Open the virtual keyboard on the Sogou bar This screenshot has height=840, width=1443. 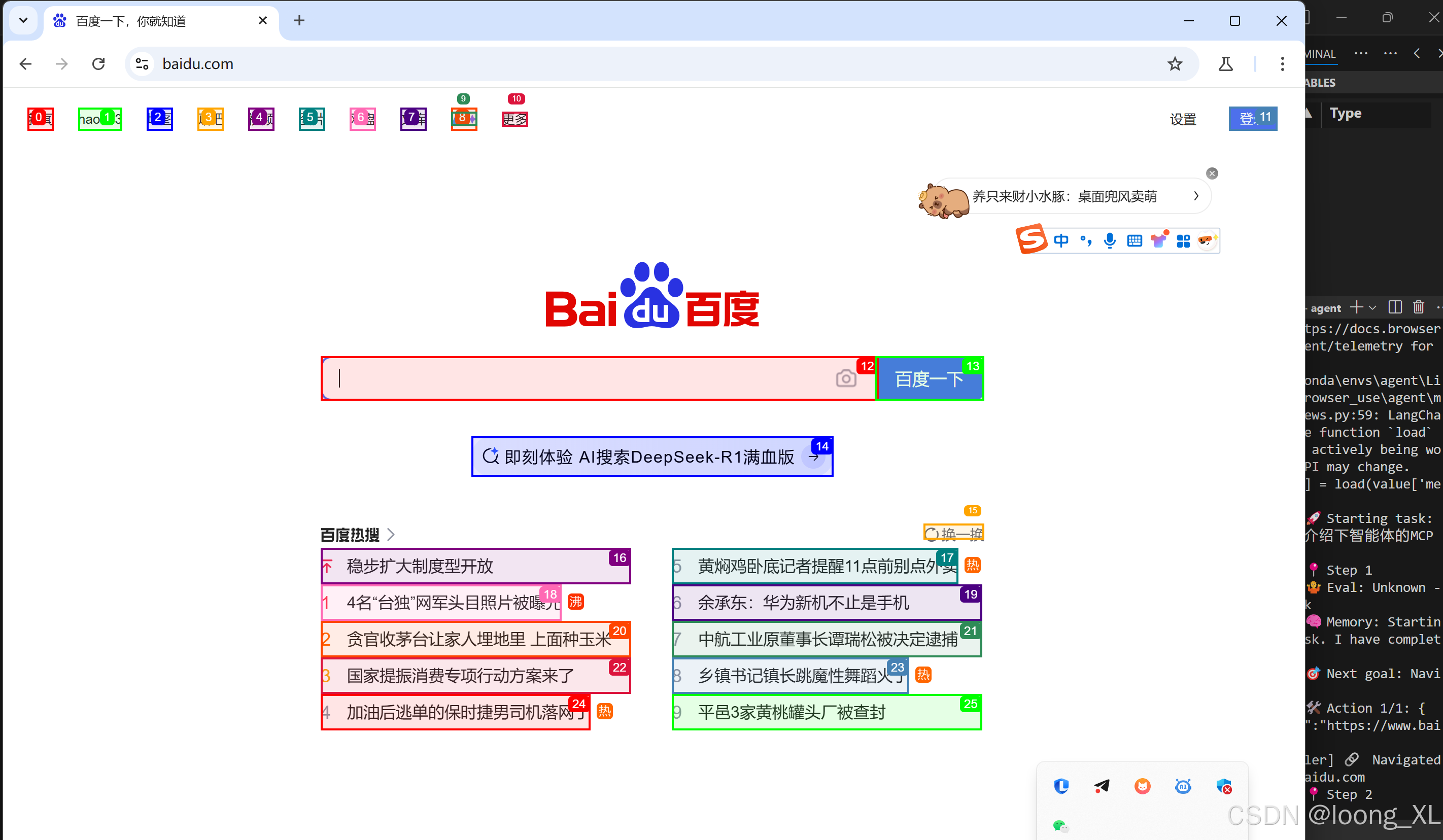coord(1135,240)
